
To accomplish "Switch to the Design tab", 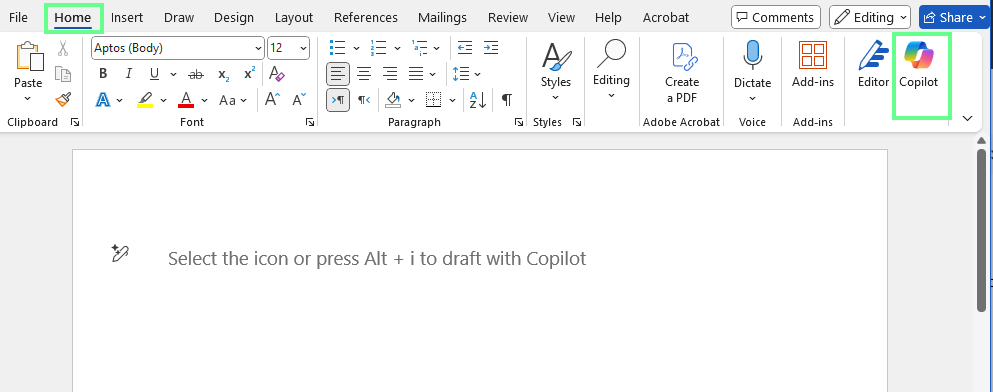I will pos(234,17).
